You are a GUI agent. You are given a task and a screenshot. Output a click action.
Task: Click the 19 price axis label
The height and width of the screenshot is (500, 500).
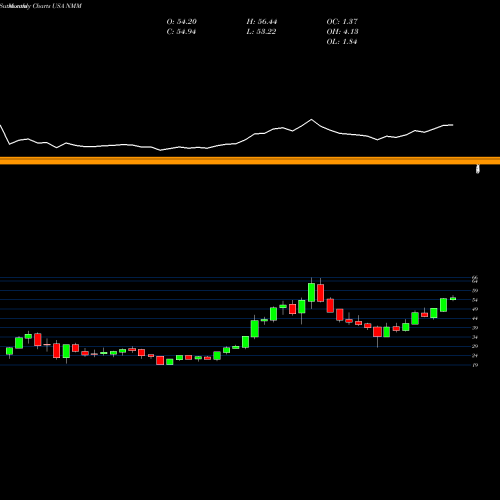point(475,365)
